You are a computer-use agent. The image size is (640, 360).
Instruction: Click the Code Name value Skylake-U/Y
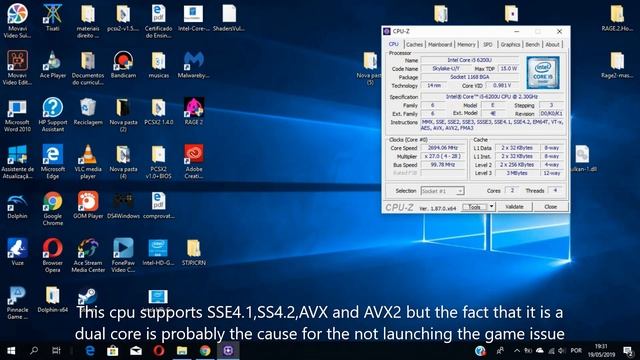point(446,69)
